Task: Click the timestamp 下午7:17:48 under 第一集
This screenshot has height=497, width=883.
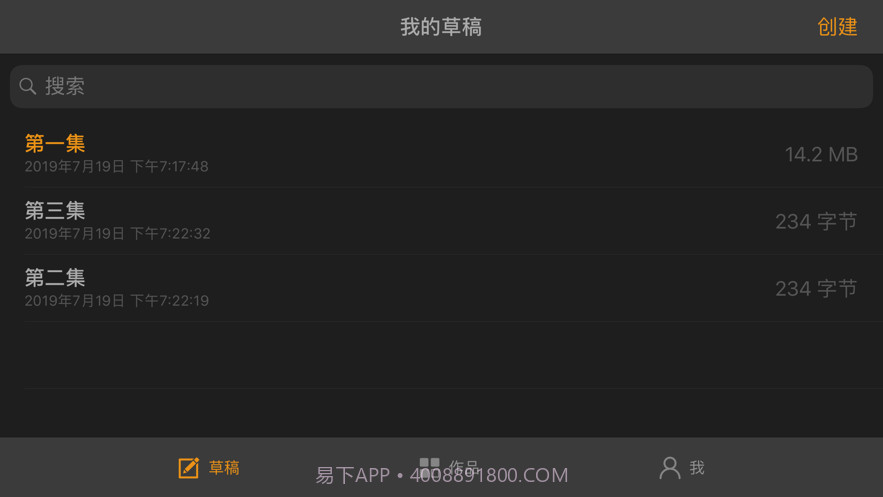Action: 170,167
